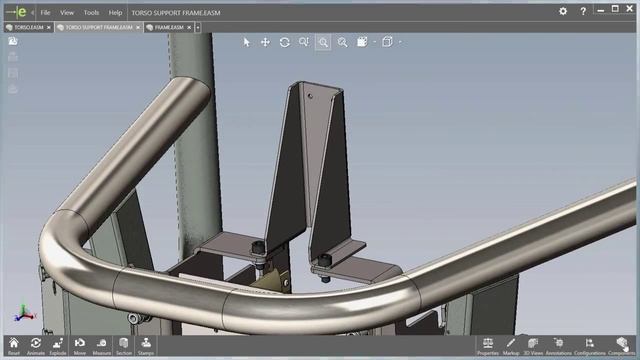Open the 3D Views panel

coord(533,346)
